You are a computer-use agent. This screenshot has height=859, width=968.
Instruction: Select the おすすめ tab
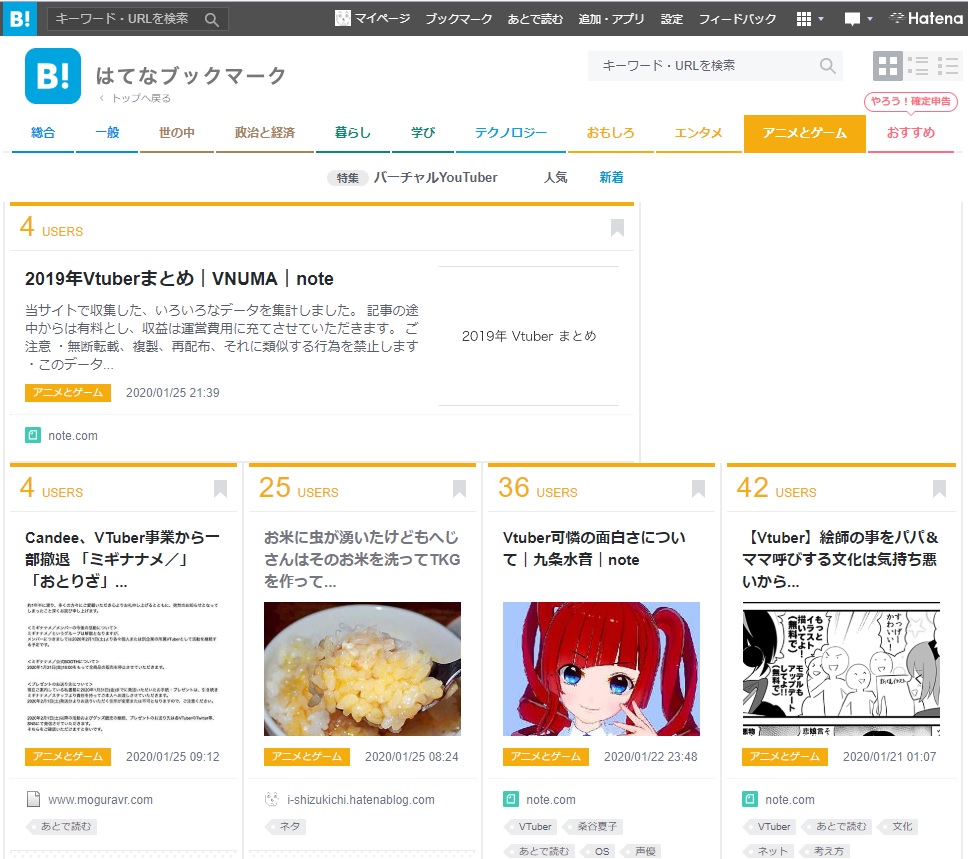coord(911,133)
